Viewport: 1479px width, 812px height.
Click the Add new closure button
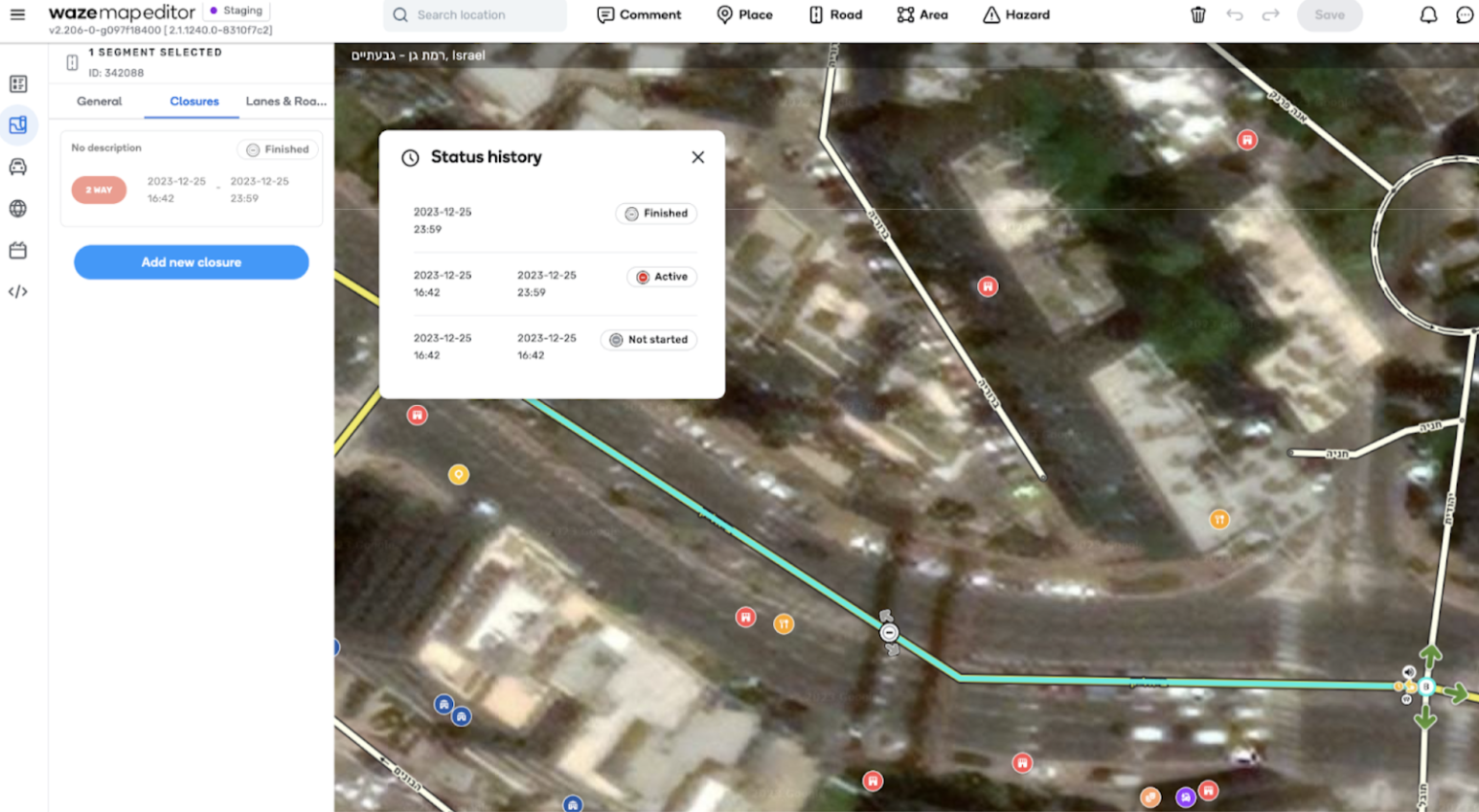[x=192, y=262]
